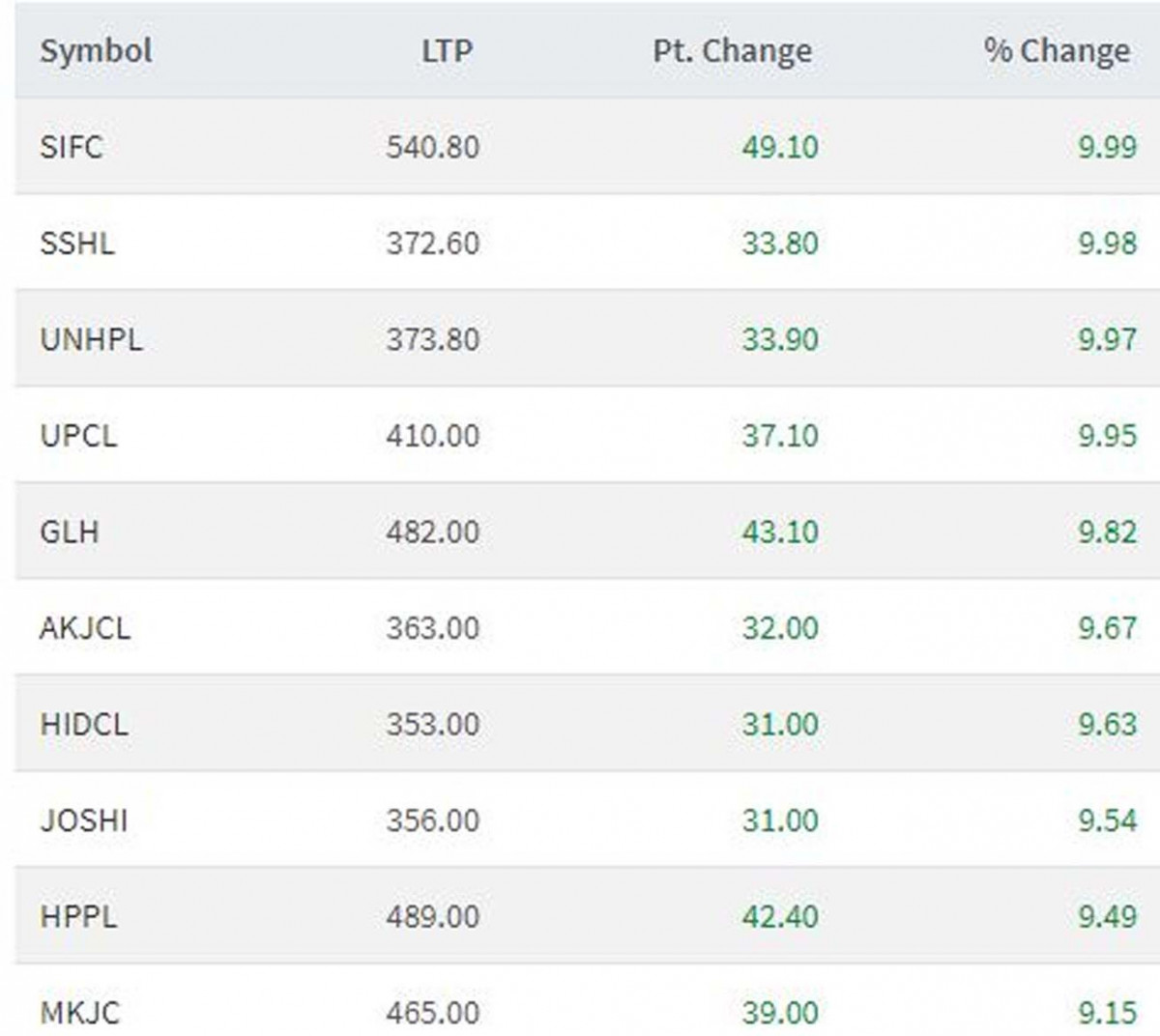1160x1036 pixels.
Task: Select GLH's point change 43.10
Action: tap(779, 532)
